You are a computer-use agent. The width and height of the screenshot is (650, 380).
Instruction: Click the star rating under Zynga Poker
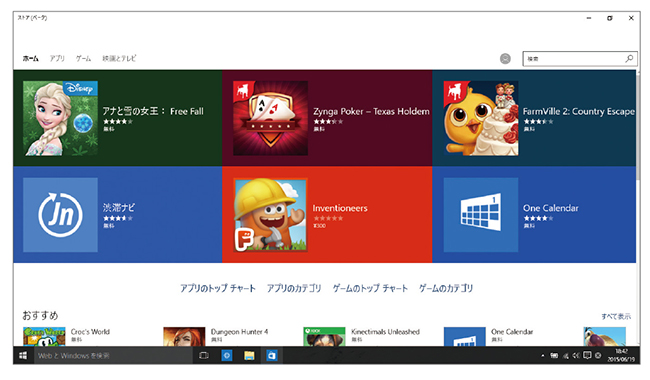pos(328,121)
